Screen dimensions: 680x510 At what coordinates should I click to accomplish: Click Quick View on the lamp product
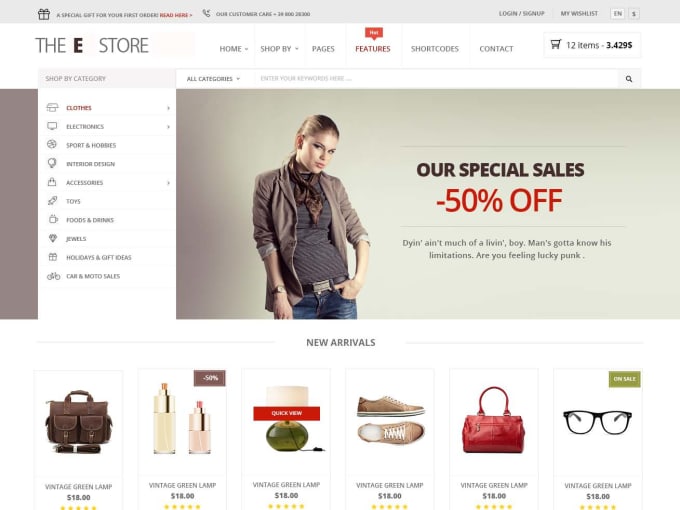287,413
